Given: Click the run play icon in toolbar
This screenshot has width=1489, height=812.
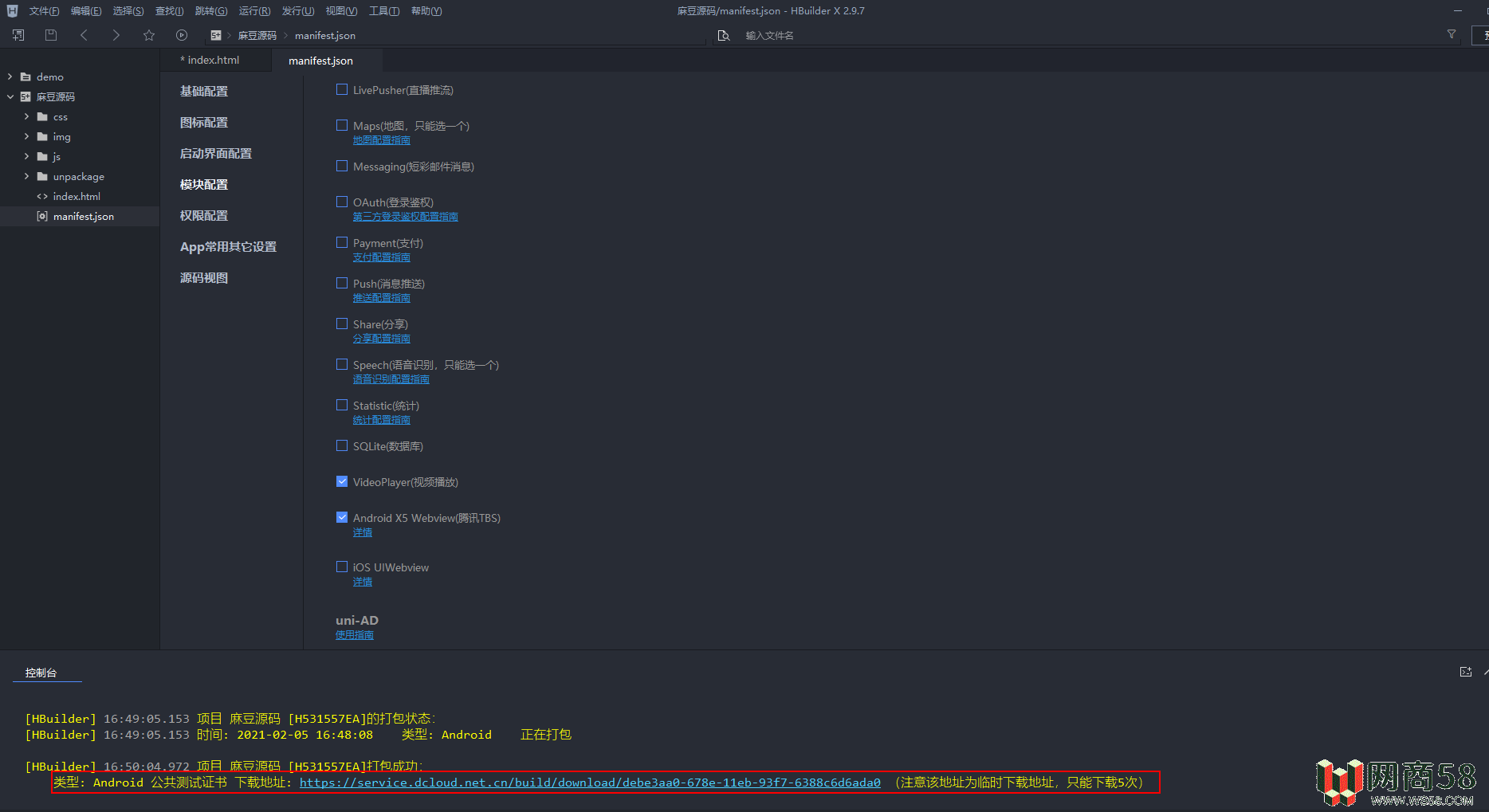Looking at the screenshot, I should (x=182, y=35).
